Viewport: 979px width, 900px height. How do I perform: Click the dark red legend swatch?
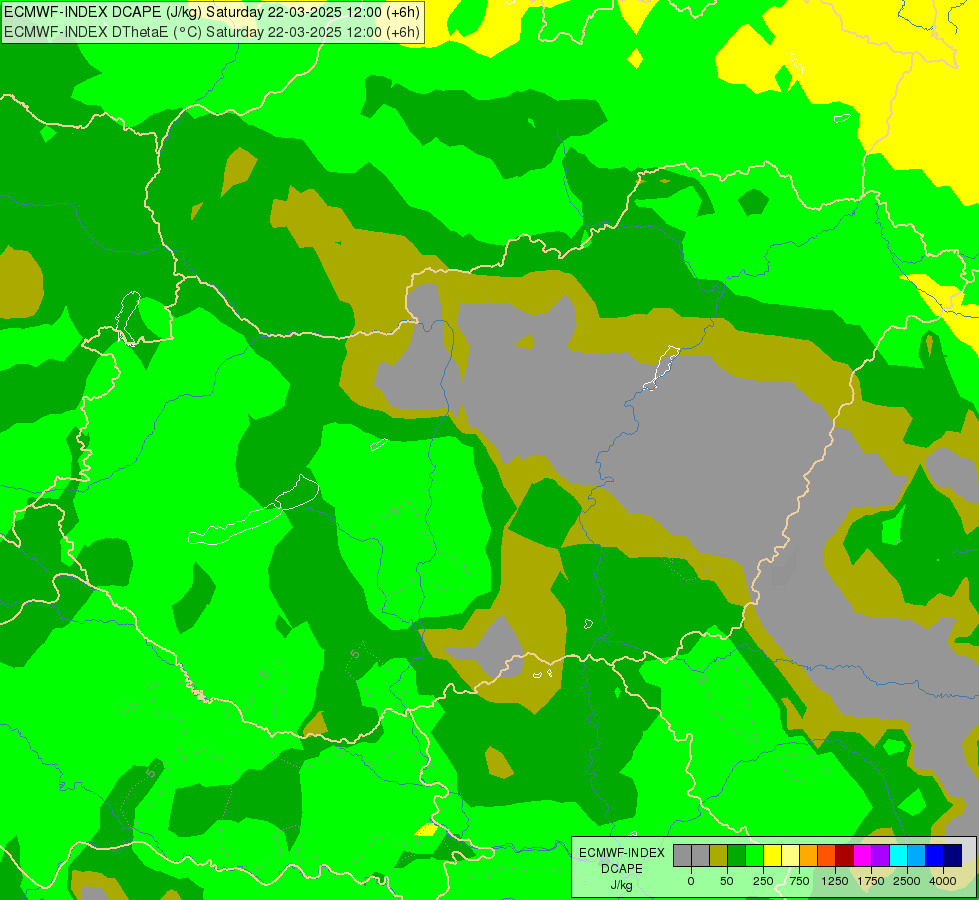click(x=845, y=855)
